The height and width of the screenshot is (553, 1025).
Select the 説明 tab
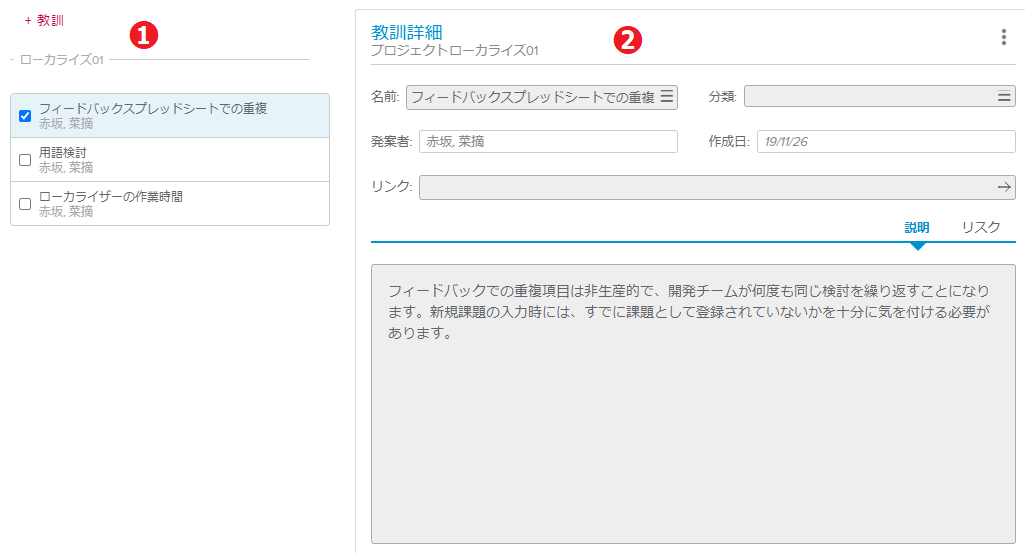tap(917, 227)
